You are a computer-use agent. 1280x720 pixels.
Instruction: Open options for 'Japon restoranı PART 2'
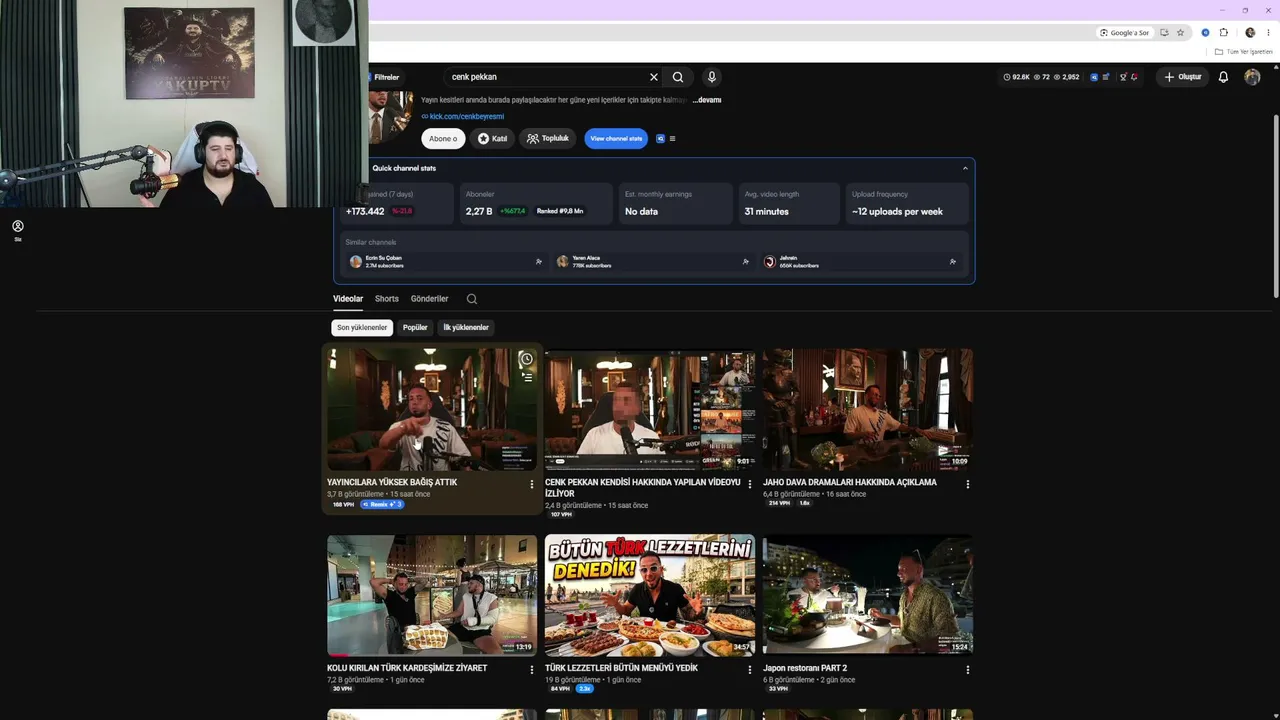pos(968,670)
